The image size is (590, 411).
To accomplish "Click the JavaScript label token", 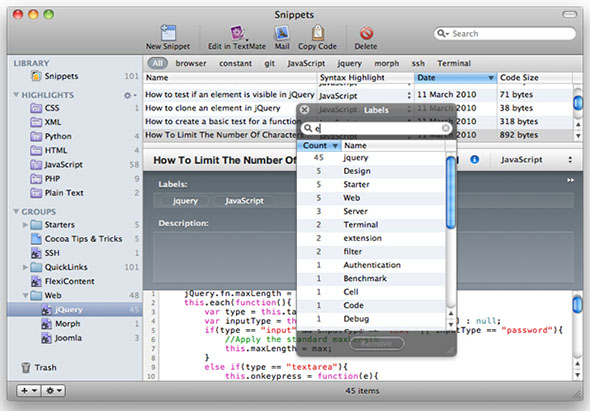I will (244, 201).
